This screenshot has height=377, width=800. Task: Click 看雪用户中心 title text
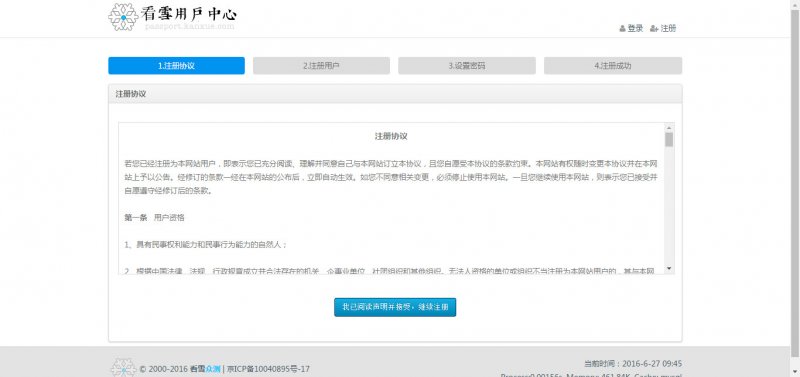click(x=188, y=13)
